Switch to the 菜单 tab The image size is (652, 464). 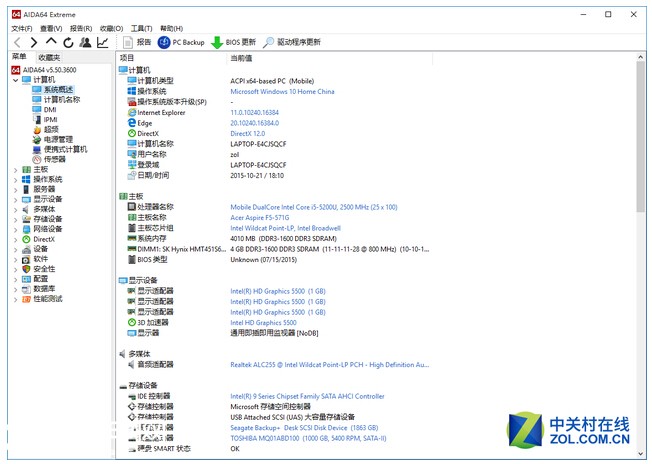click(19, 57)
